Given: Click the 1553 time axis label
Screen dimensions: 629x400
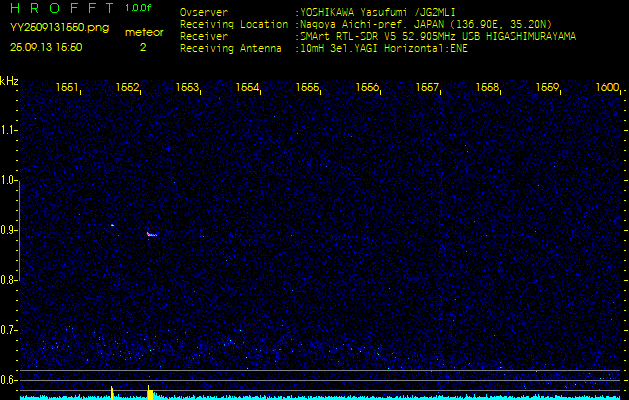Looking at the screenshot, I should click(187, 87).
